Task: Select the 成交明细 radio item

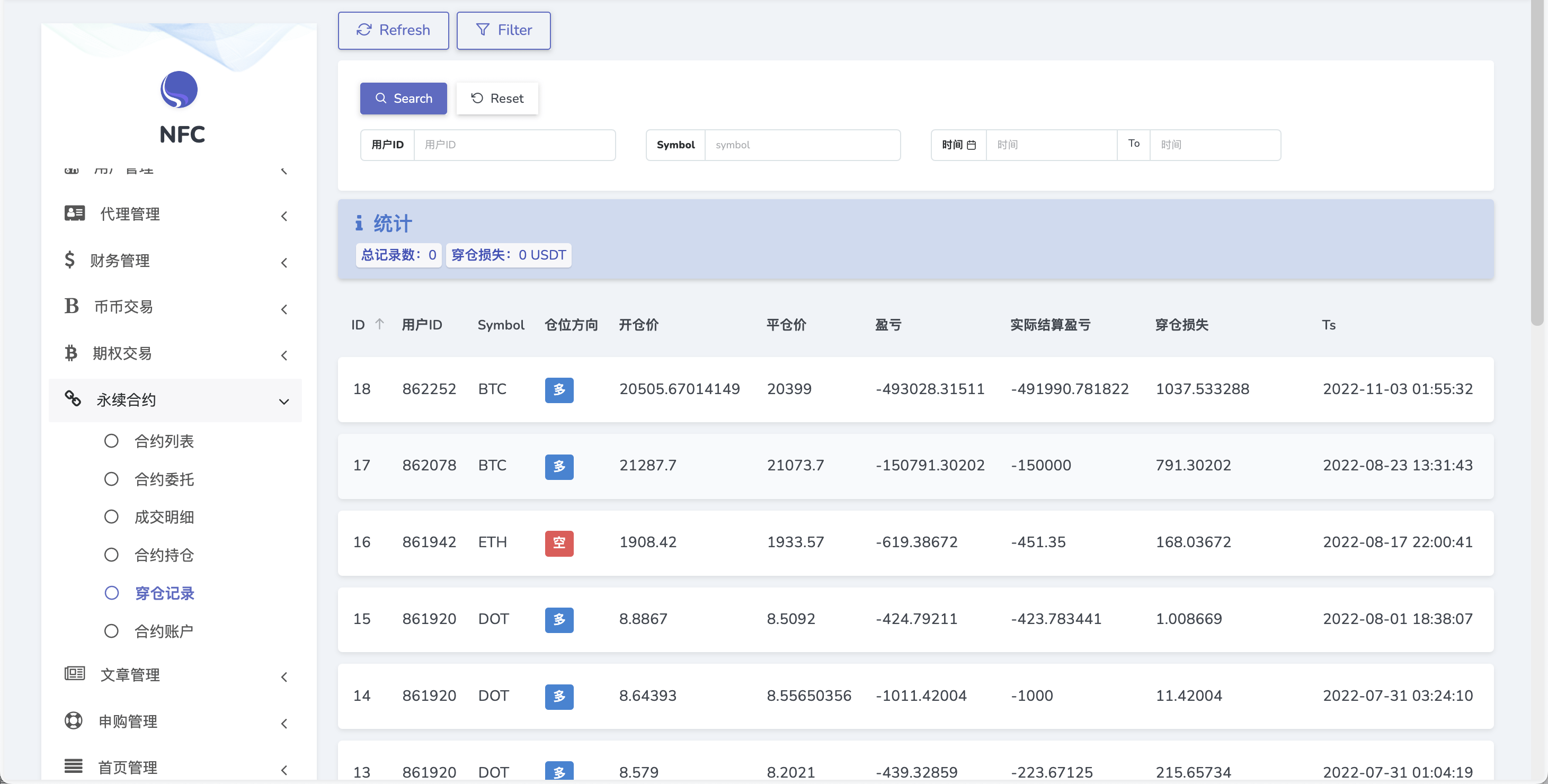Action: coord(111,516)
